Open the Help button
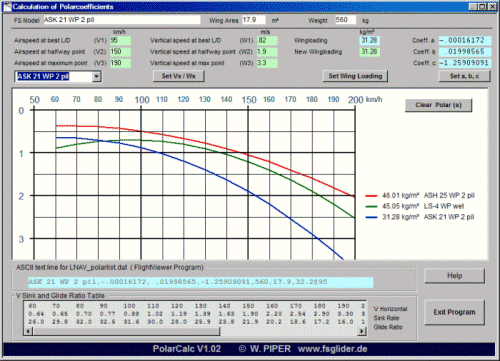Viewport: 500px width, 361px height. 454,276
